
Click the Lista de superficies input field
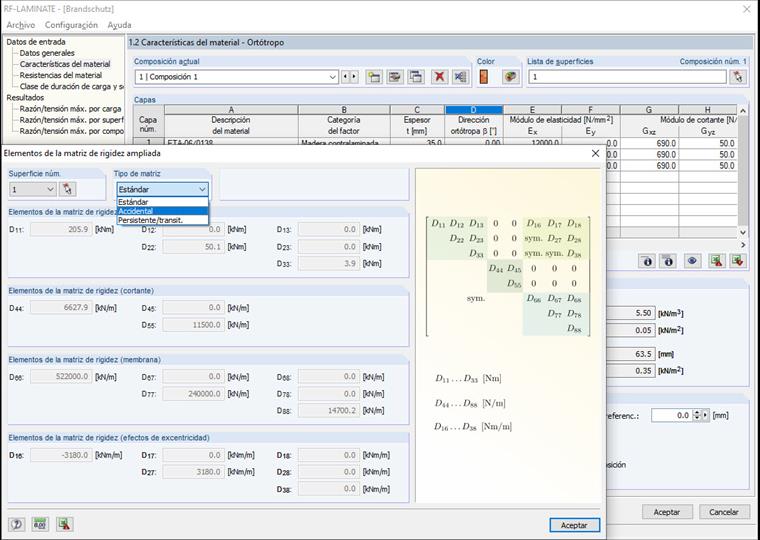[x=628, y=77]
